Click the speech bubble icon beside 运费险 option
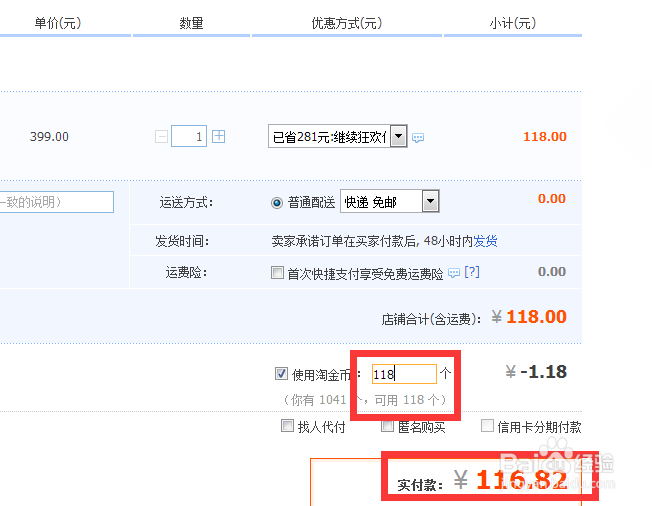The image size is (652, 506). pyautogui.click(x=454, y=273)
